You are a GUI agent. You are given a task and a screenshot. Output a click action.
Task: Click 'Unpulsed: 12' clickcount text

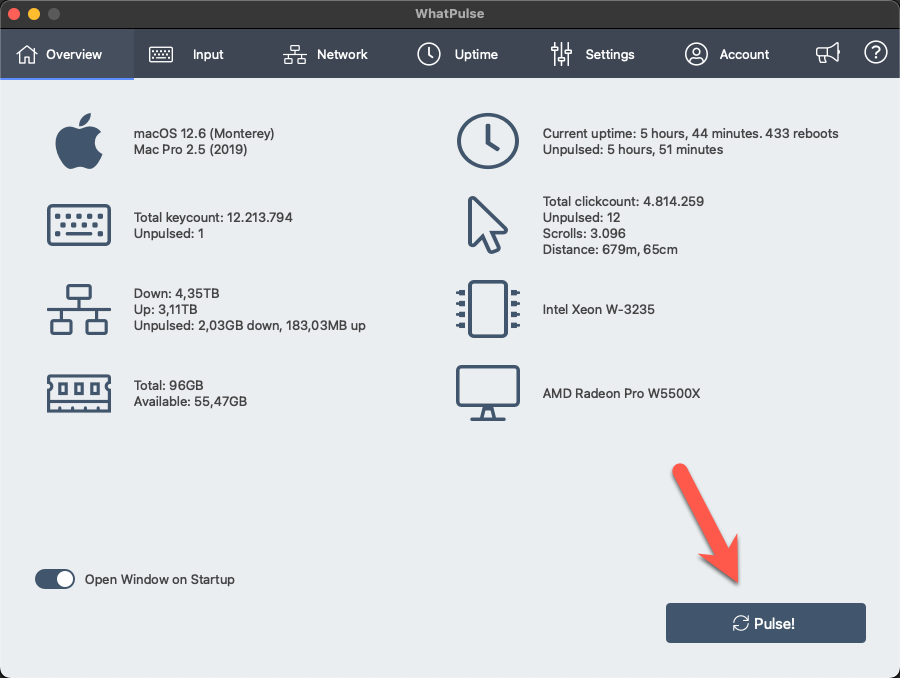click(581, 217)
